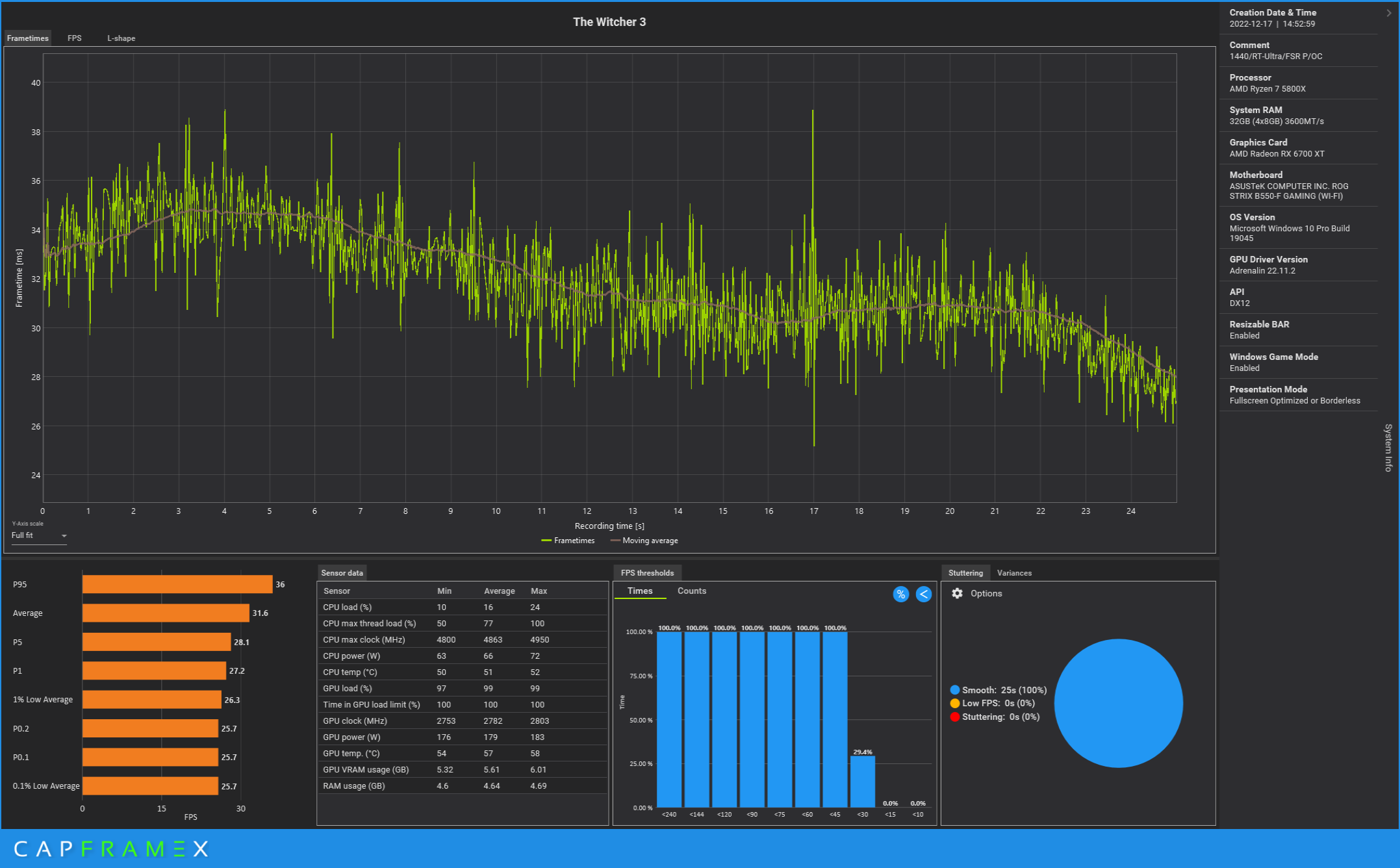
Task: Click the <30 threshold bar showing 29.4%
Action: (863, 782)
